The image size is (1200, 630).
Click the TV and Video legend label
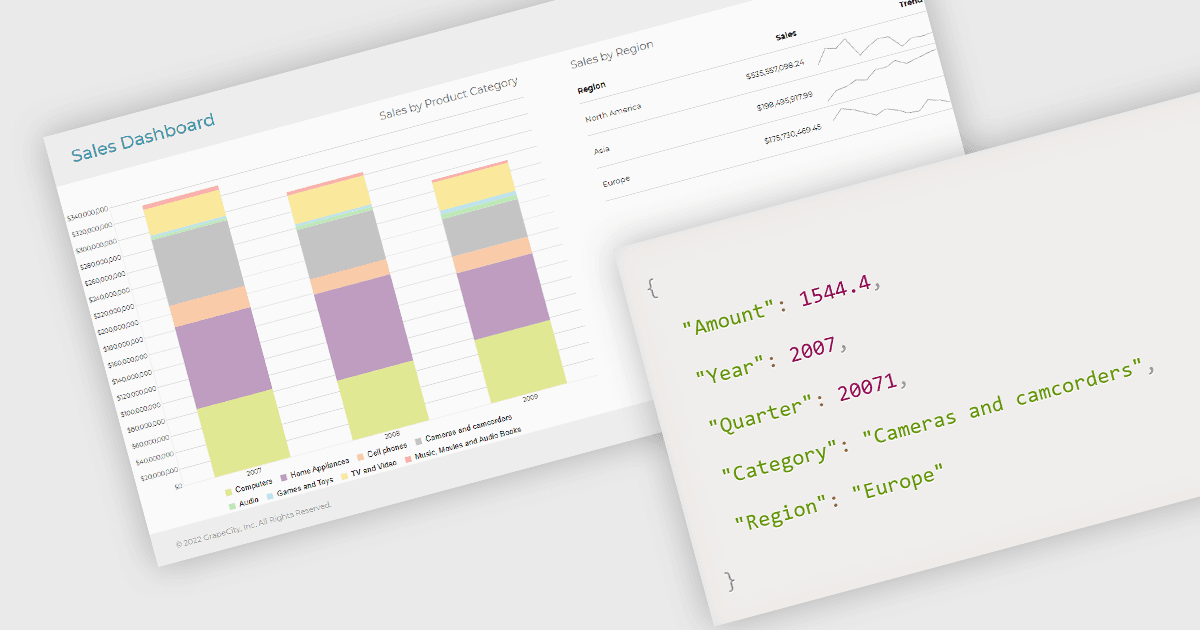coord(373,469)
